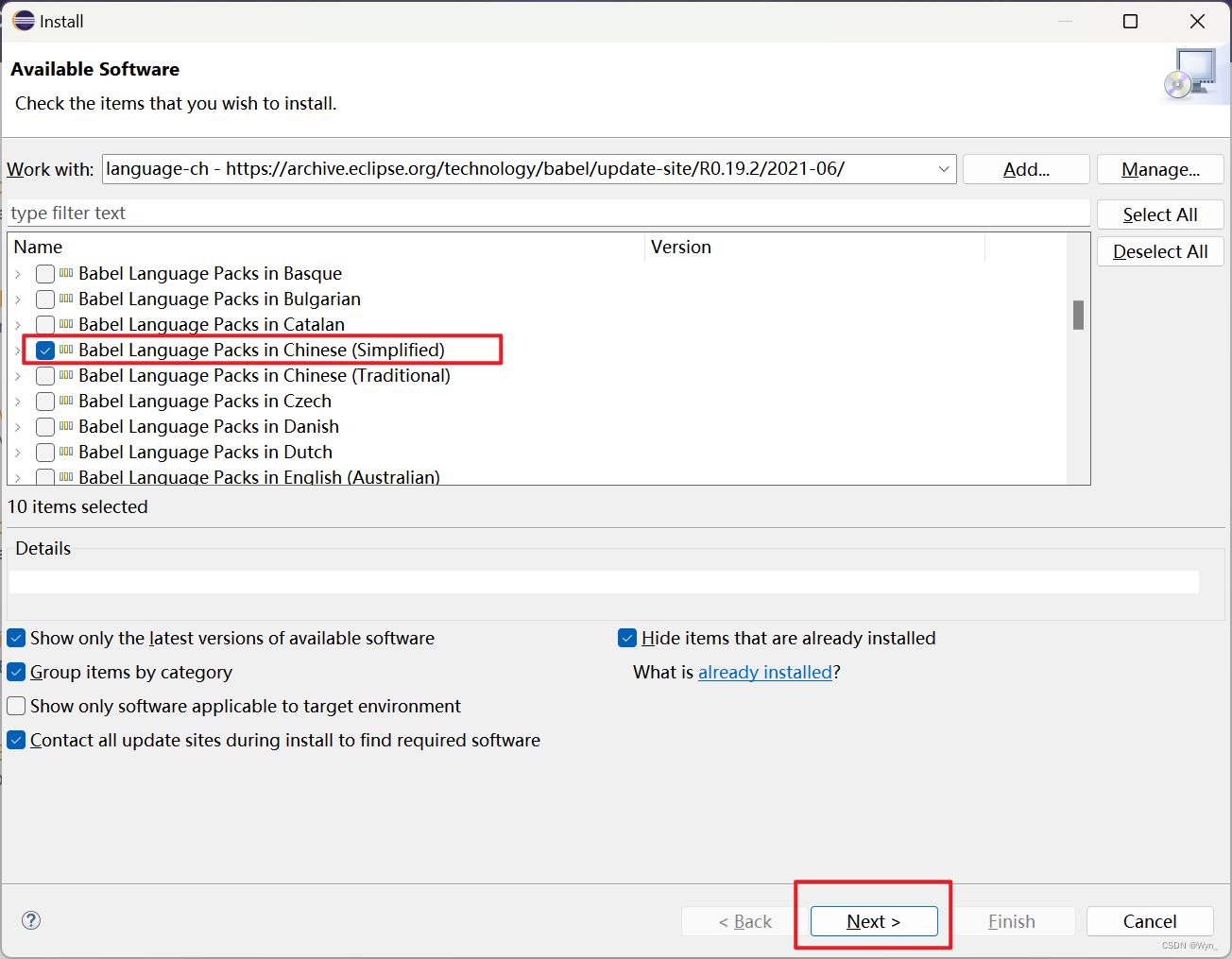The height and width of the screenshot is (959, 1232).
Task: Uncheck the Chinese (Simplified) language pack
Action: [x=45, y=351]
